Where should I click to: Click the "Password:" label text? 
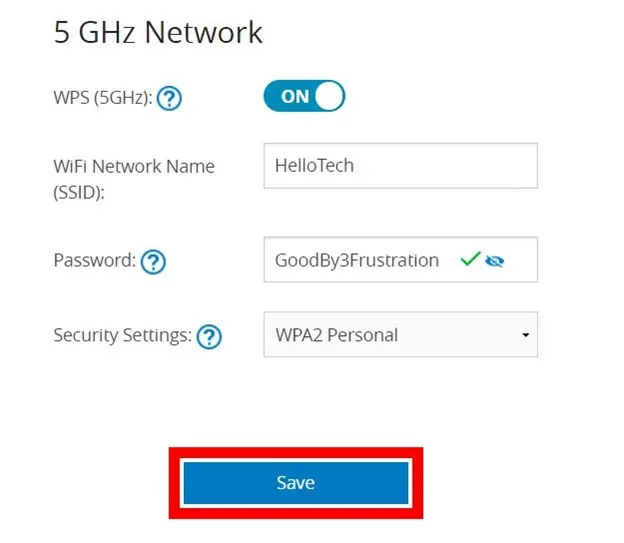94,261
